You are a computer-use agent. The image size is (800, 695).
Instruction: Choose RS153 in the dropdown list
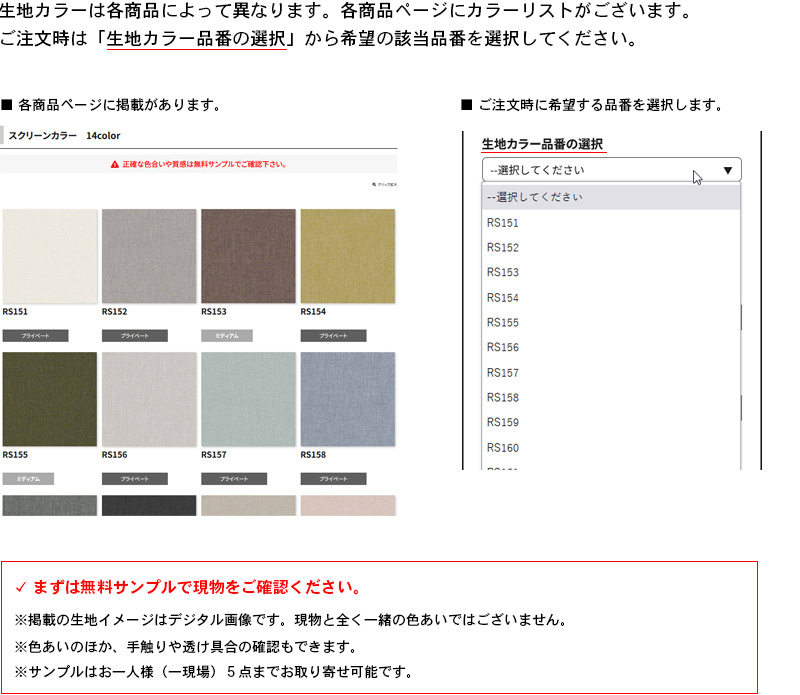click(x=503, y=273)
